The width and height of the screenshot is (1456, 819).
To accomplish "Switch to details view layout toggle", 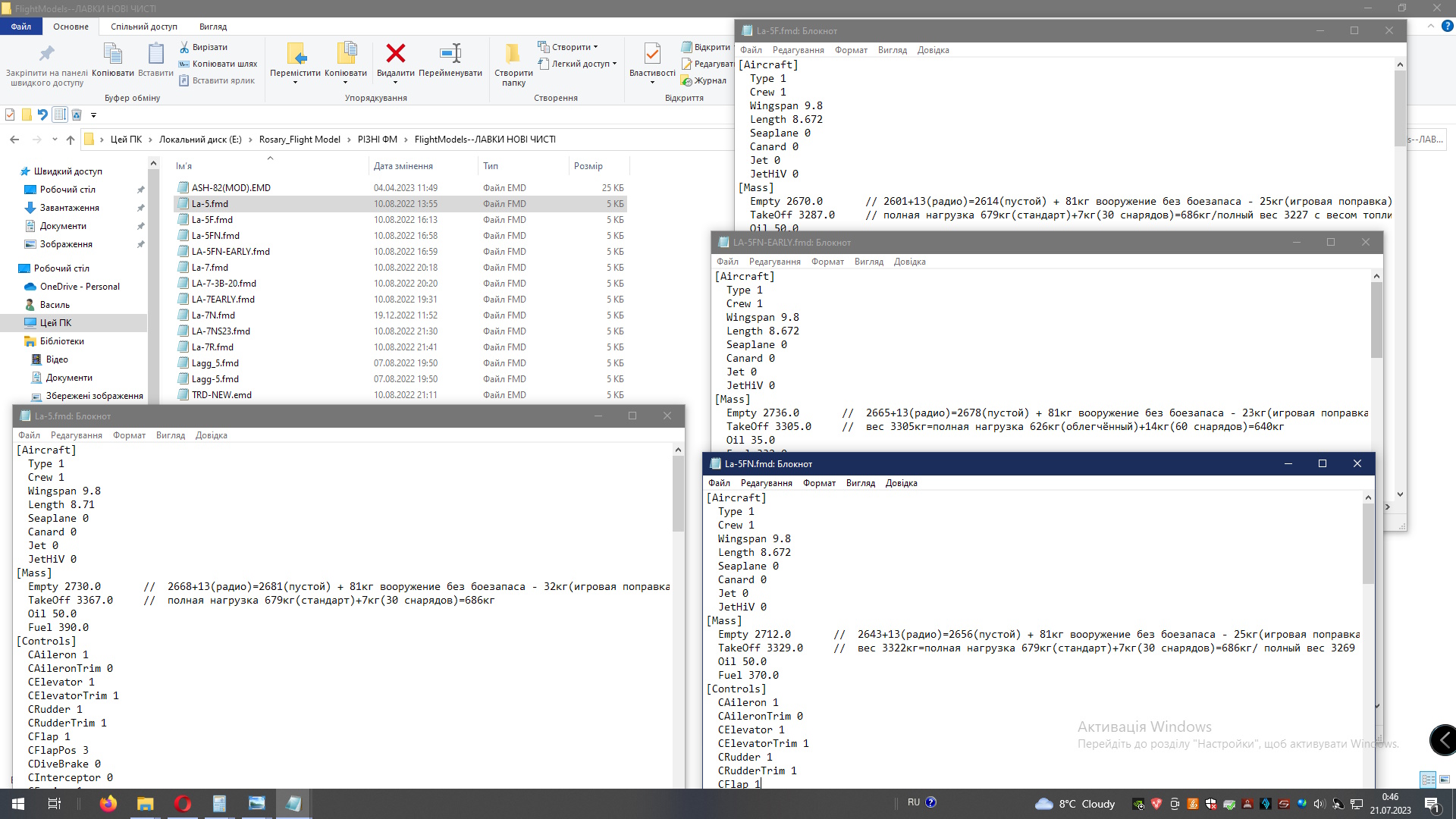I will (1428, 780).
